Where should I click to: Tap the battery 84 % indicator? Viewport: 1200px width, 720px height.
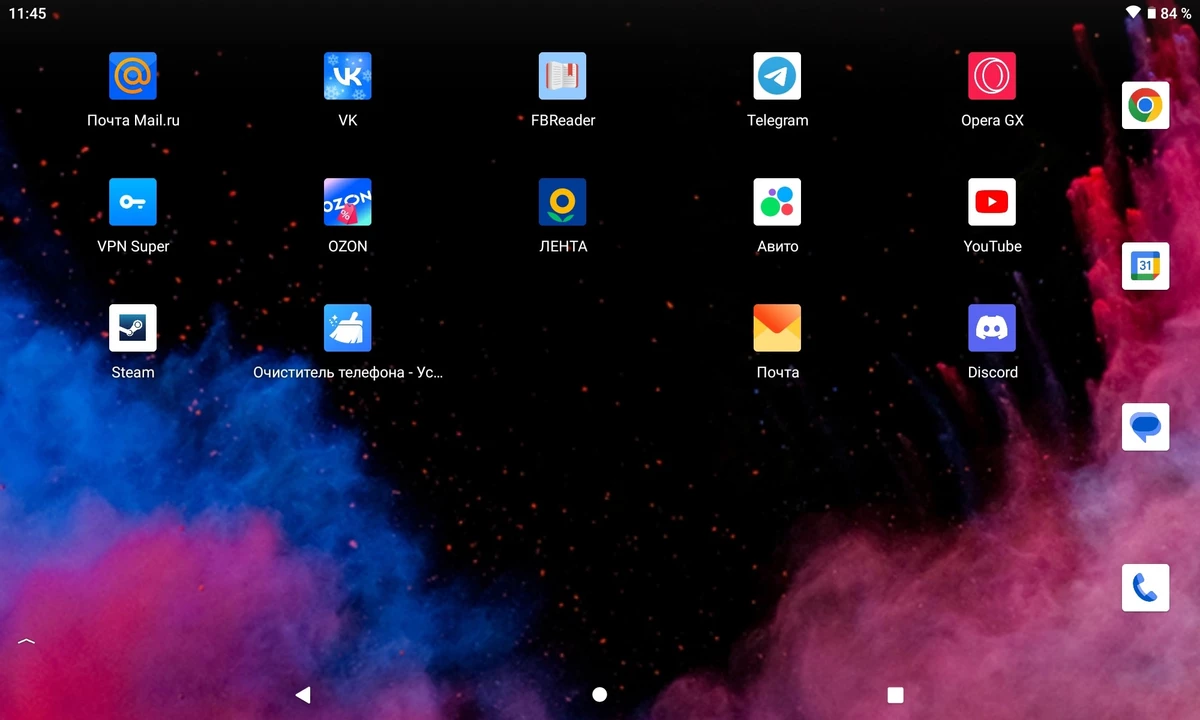(1169, 13)
